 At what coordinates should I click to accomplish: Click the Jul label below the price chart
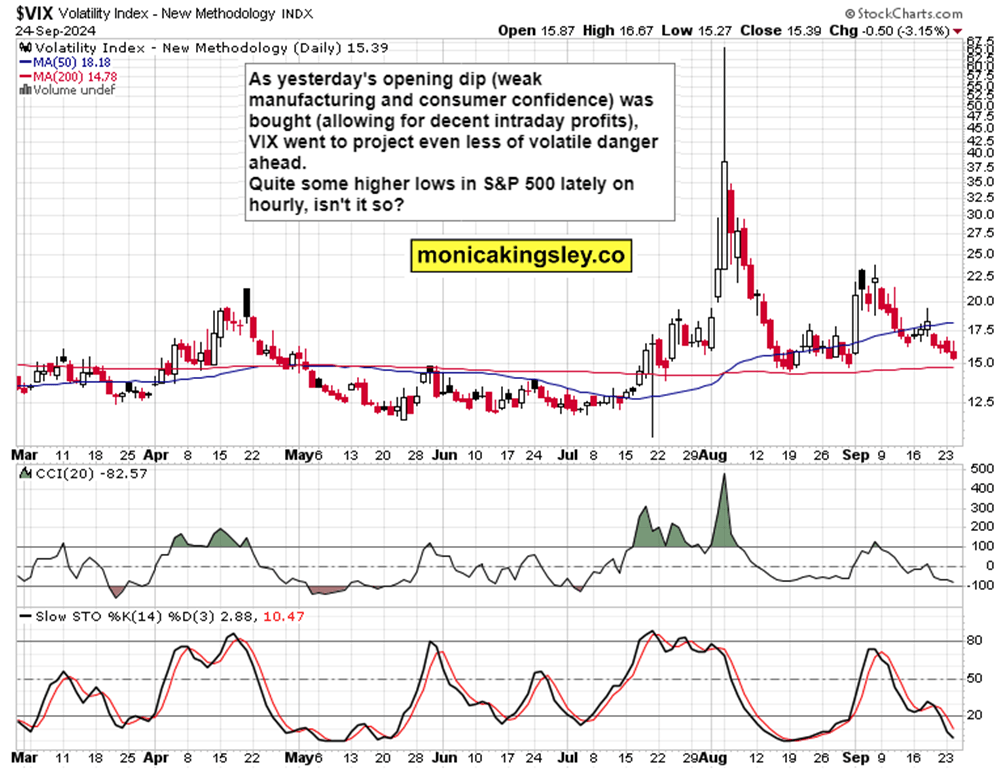567,455
